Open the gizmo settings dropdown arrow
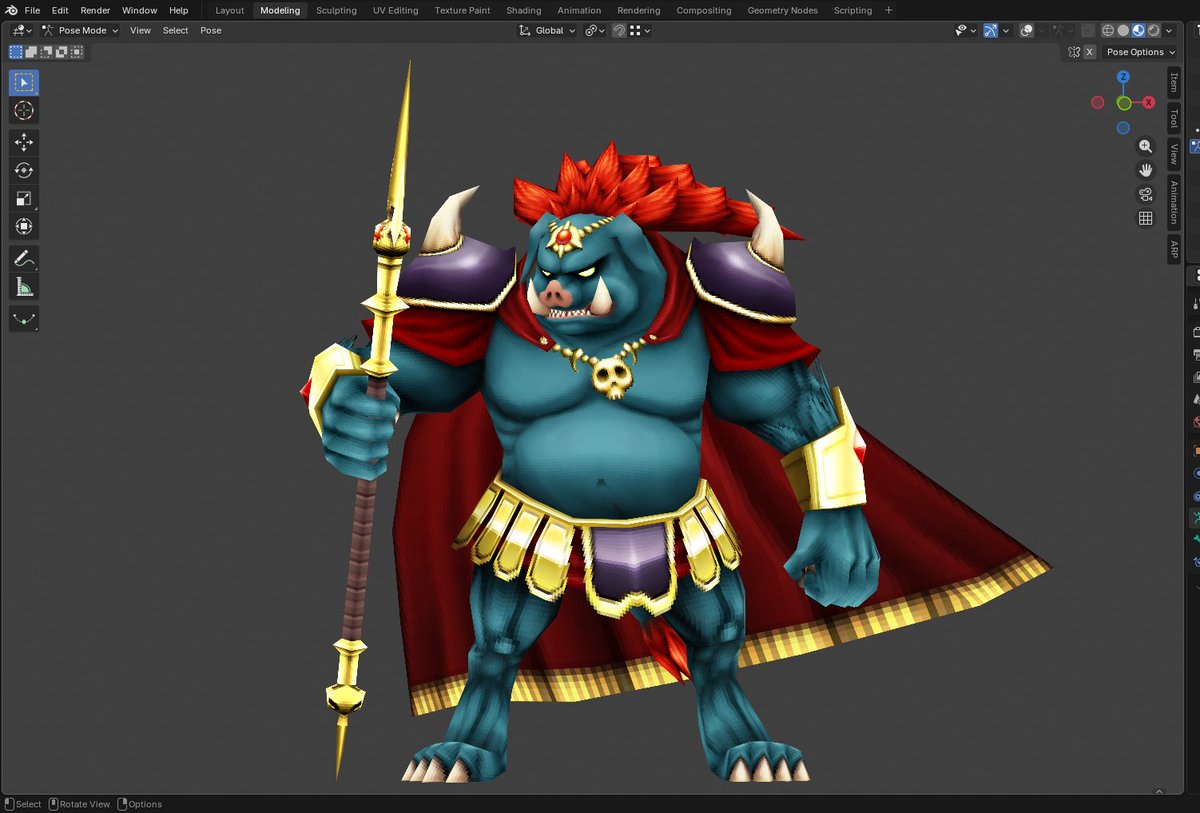 [x=1006, y=30]
